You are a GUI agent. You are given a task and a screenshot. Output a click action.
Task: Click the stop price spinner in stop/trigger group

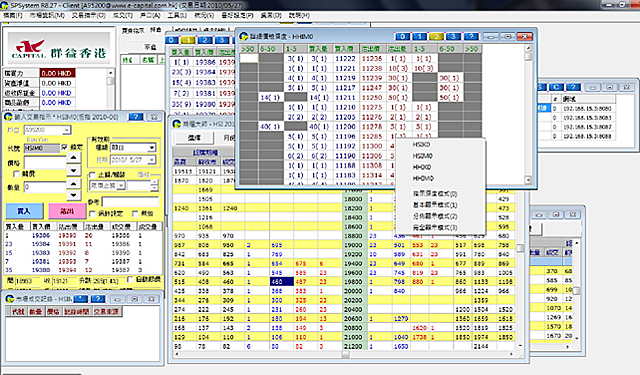tap(154, 186)
